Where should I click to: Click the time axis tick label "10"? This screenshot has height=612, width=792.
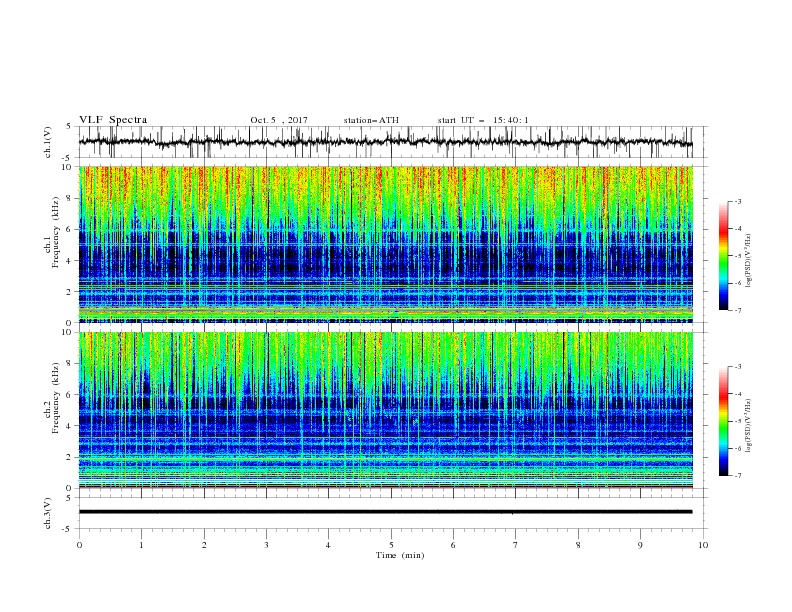[703, 545]
